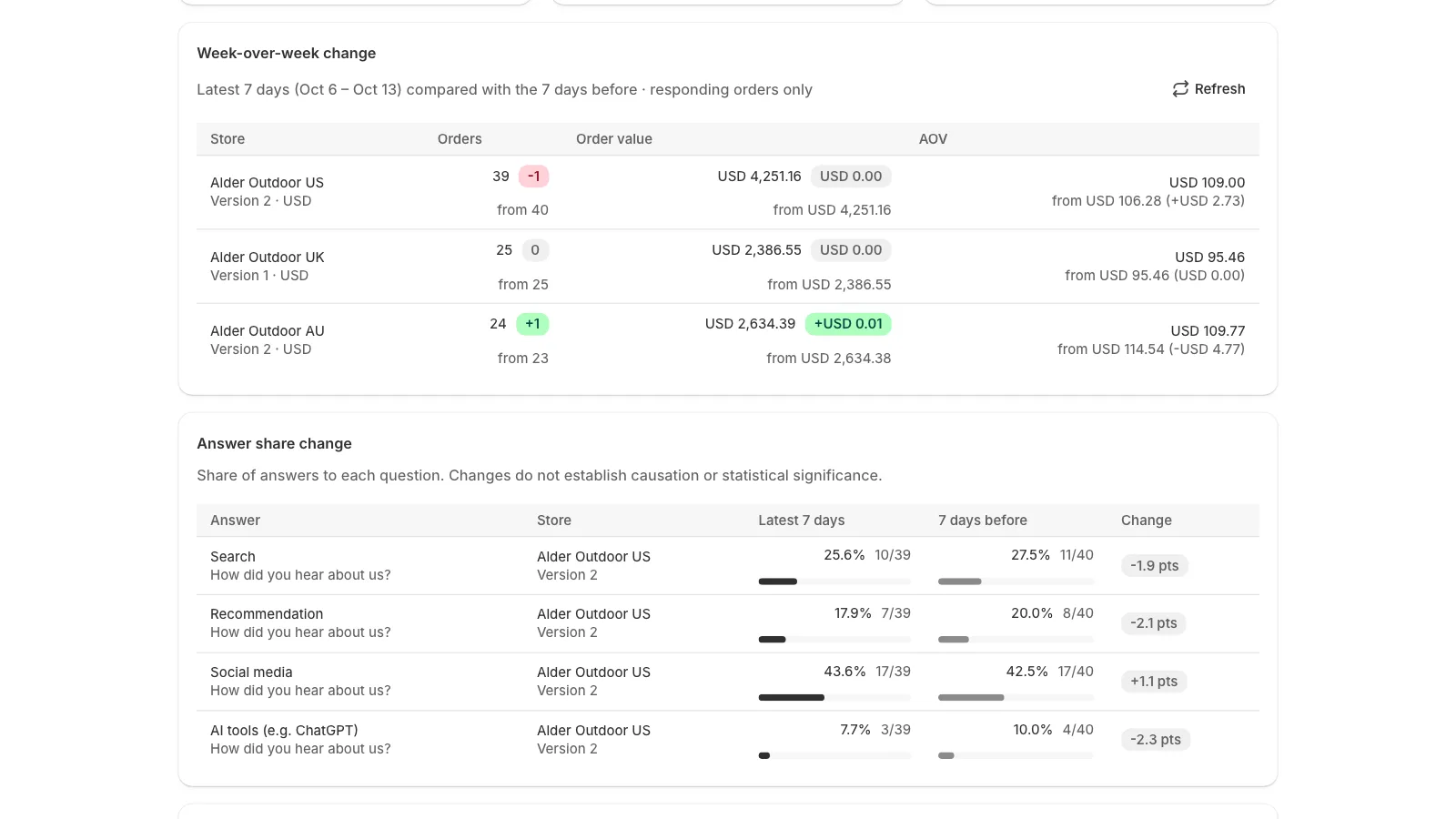This screenshot has height=819, width=1456.
Task: Select order value USD 2,634.39
Action: pyautogui.click(x=750, y=324)
